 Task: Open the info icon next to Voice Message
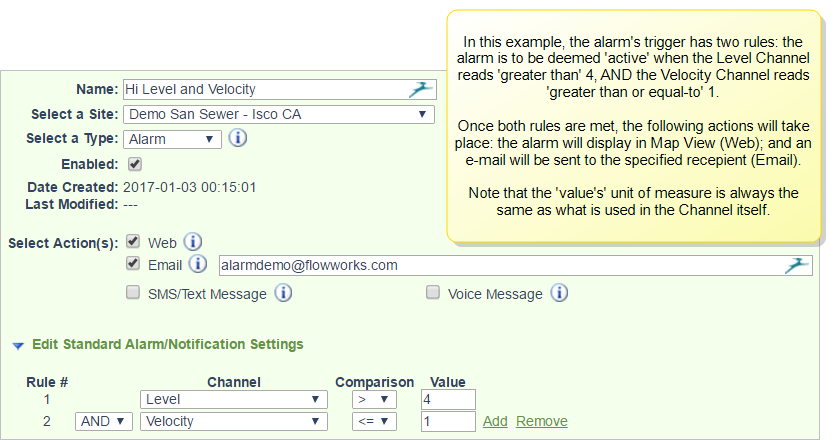[x=559, y=293]
